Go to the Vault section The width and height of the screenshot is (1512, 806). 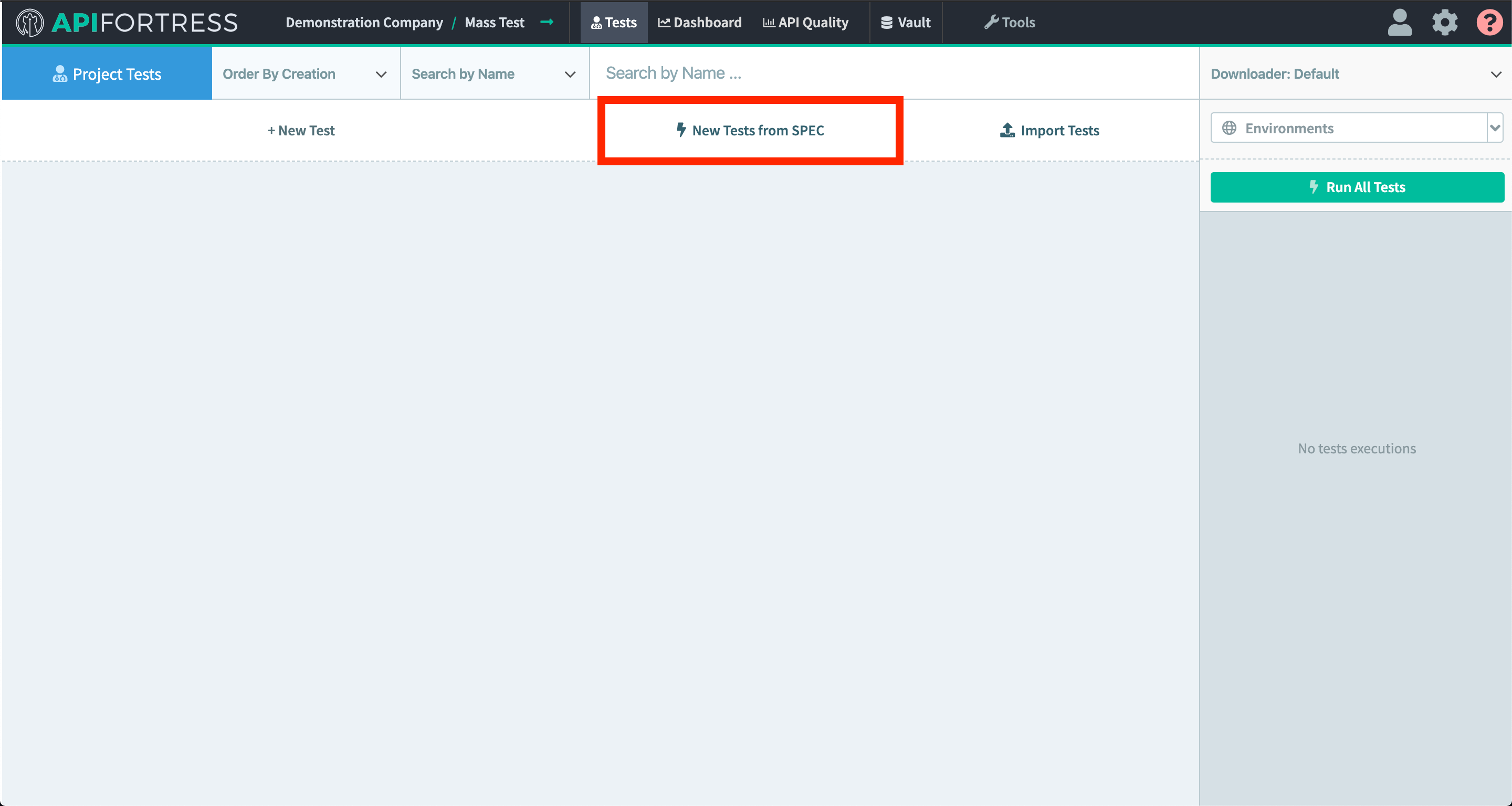coord(906,23)
